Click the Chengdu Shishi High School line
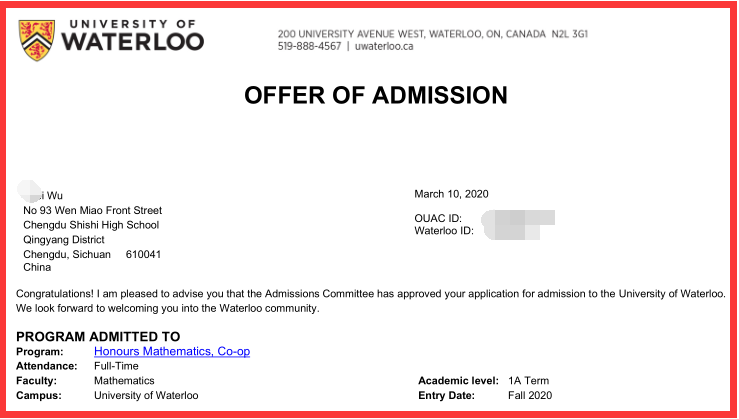739x419 pixels. click(90, 225)
